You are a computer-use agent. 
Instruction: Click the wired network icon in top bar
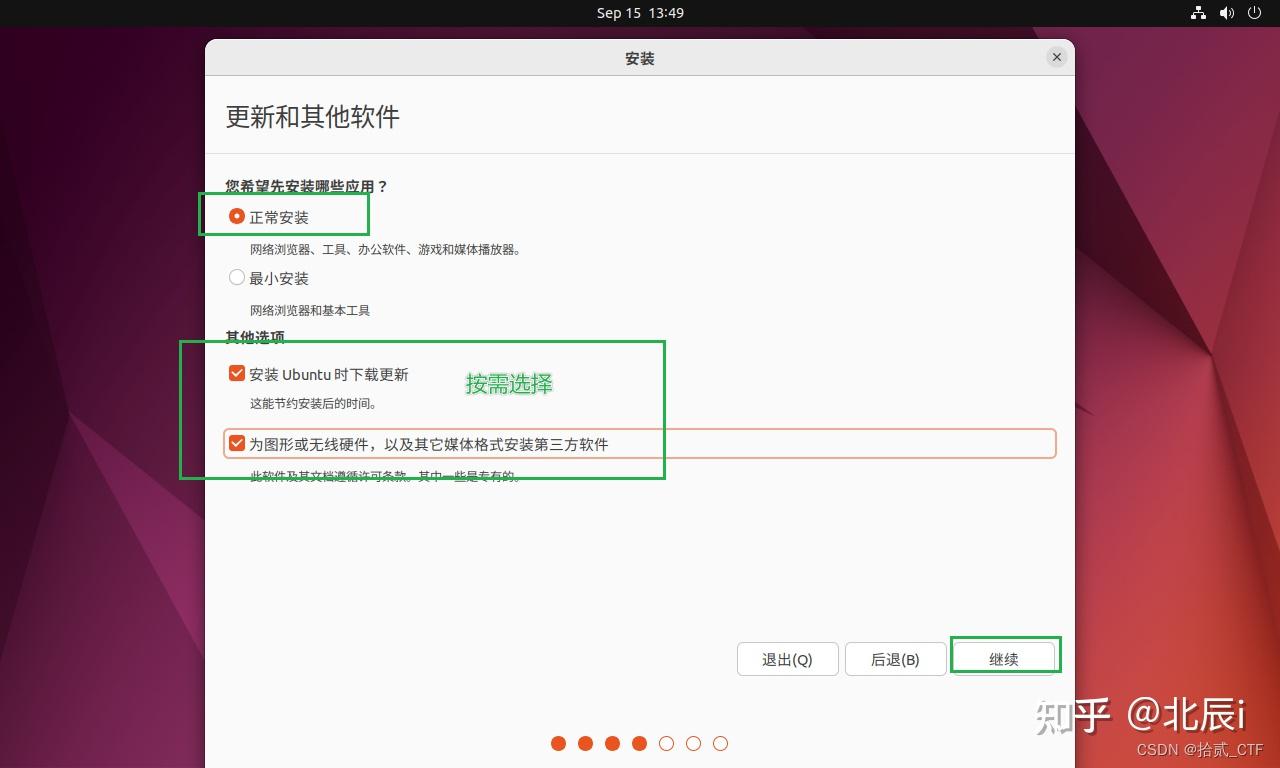(x=1198, y=13)
